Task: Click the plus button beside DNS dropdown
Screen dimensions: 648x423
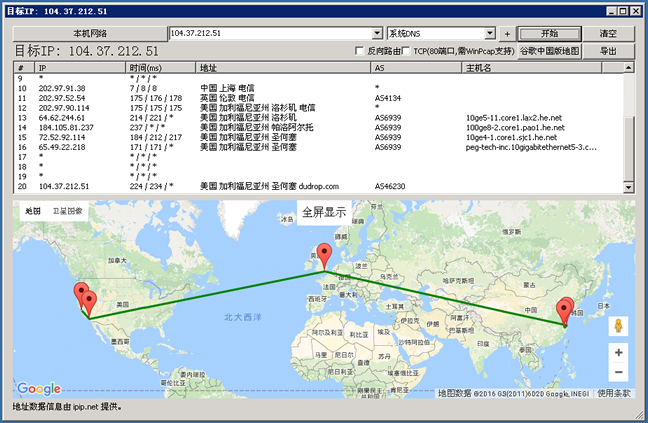Action: pos(507,33)
